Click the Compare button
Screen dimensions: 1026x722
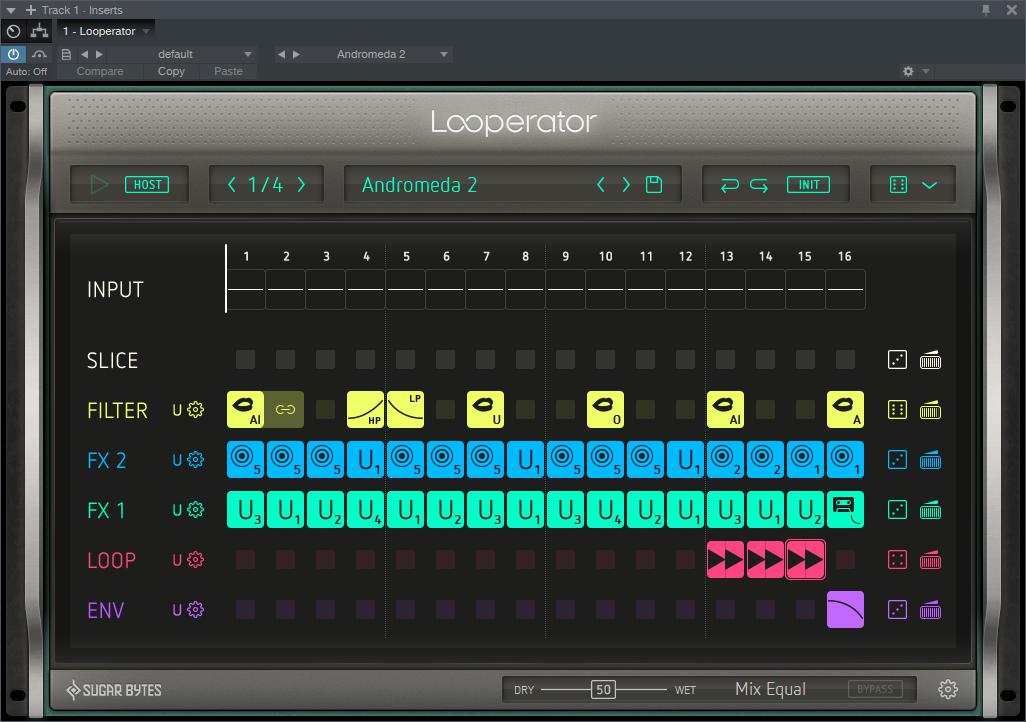tap(99, 71)
